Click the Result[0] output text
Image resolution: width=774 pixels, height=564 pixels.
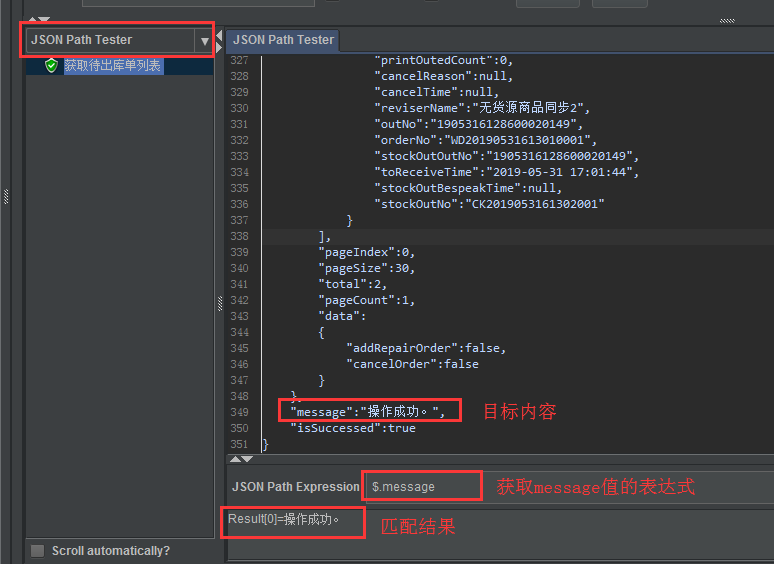coord(283,519)
